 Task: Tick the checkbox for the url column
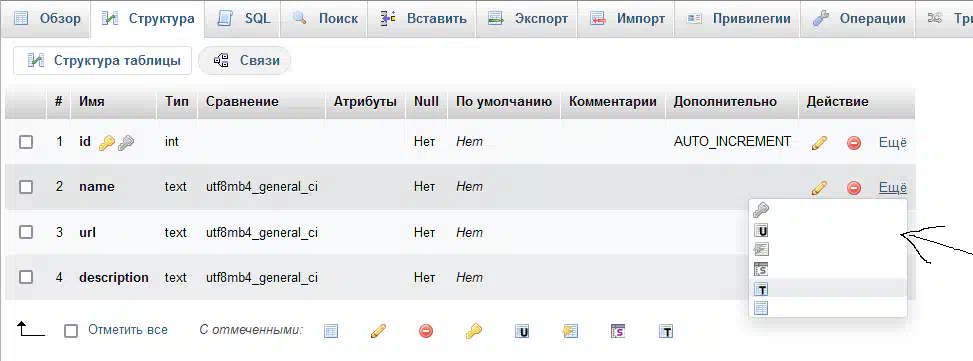pyautogui.click(x=25, y=233)
